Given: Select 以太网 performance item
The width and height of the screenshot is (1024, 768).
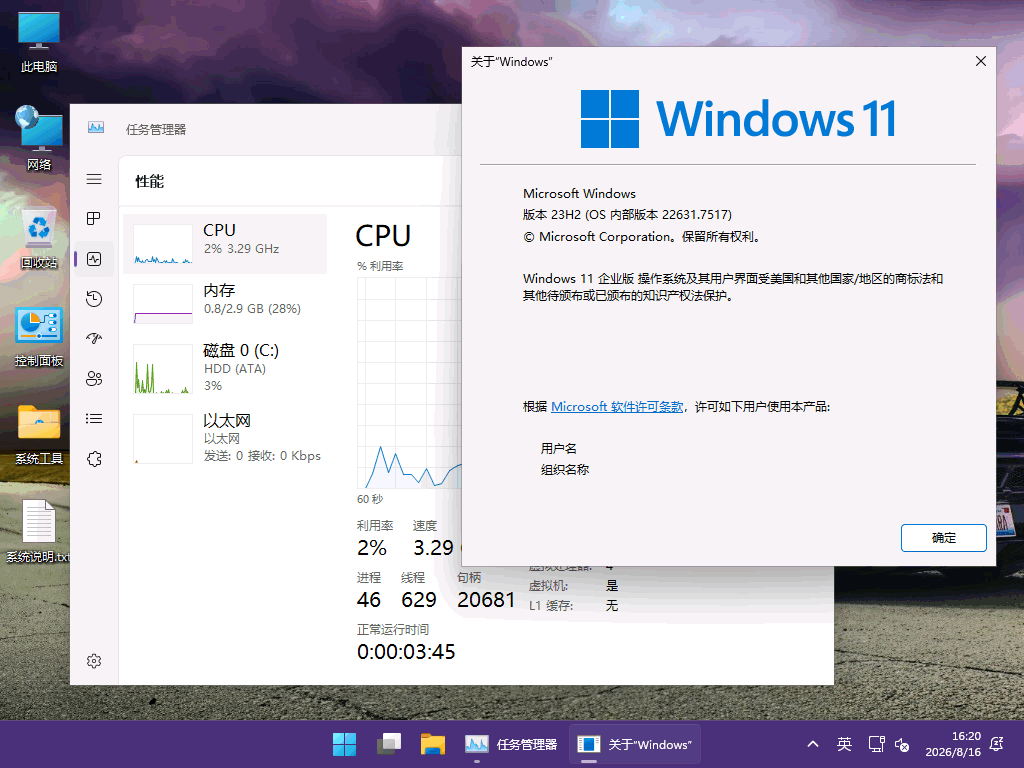Looking at the screenshot, I should 225,438.
